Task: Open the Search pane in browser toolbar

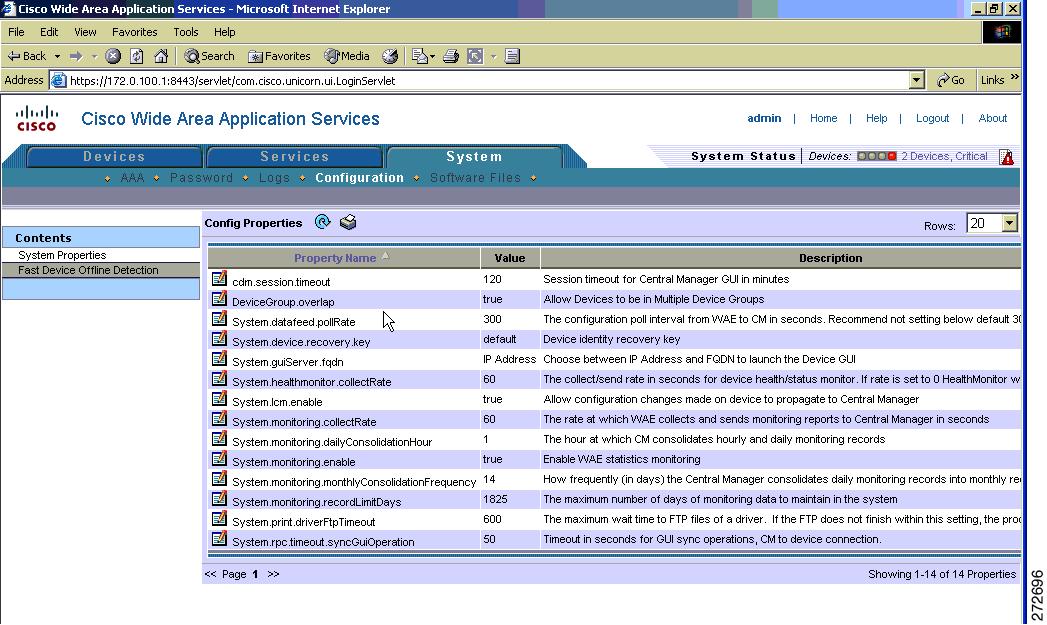Action: (210, 56)
